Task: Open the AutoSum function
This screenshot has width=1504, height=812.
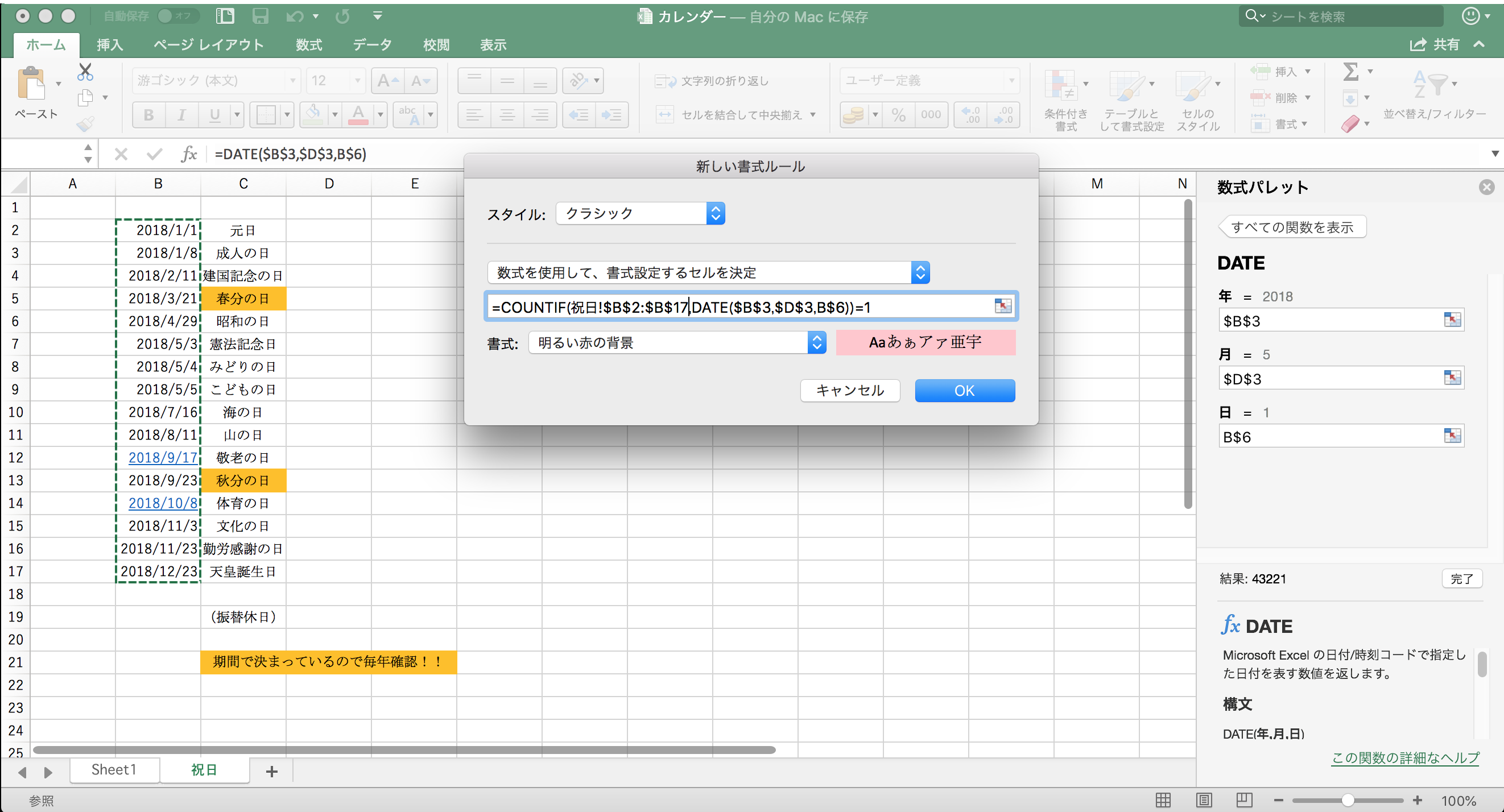Action: pos(1353,71)
